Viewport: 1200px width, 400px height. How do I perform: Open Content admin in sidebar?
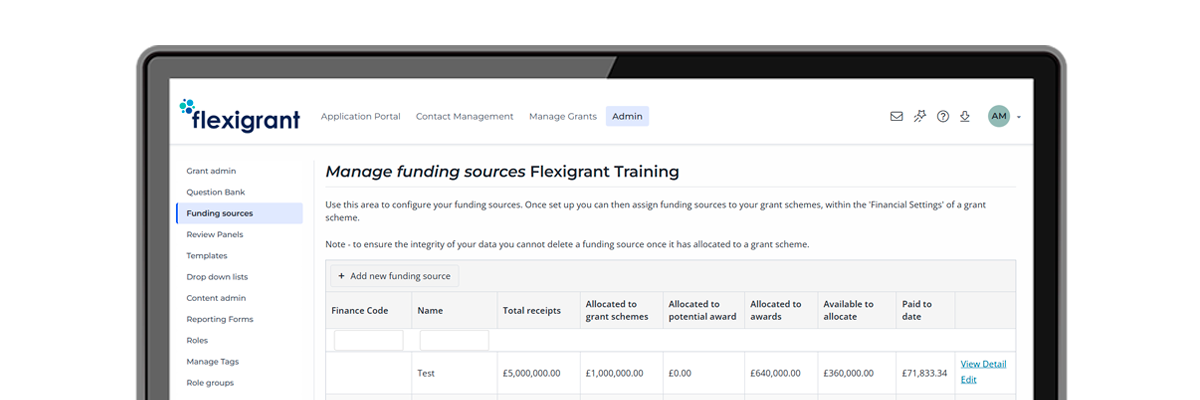coord(216,298)
